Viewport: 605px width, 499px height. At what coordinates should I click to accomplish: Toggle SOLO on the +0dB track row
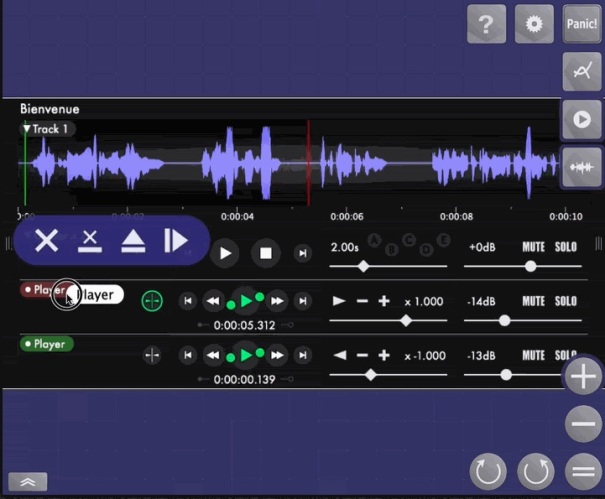pos(566,247)
